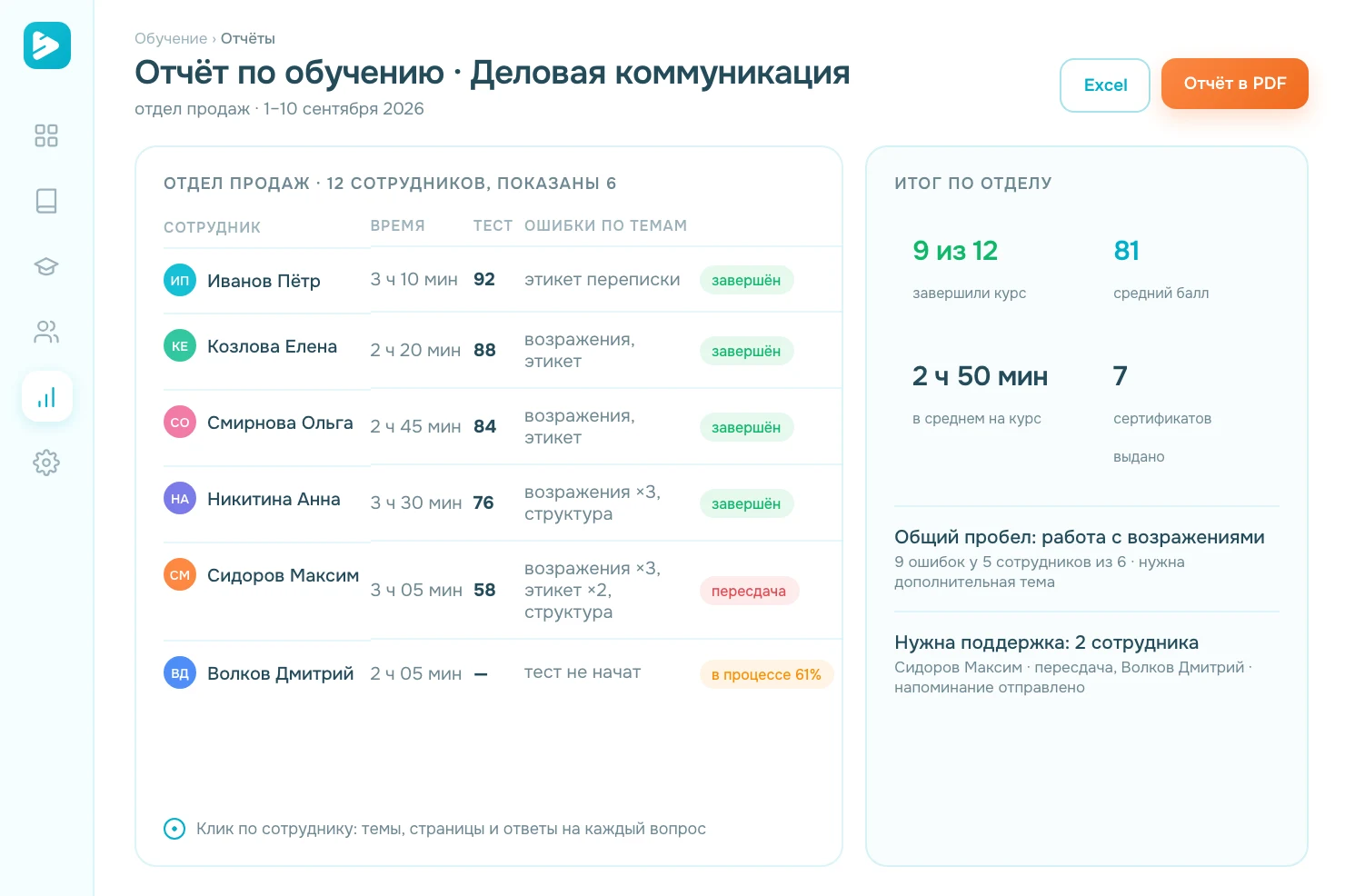This screenshot has width=1345, height=896.
Task: Click the СМ avatar of Сидоров Максим
Action: (x=180, y=574)
